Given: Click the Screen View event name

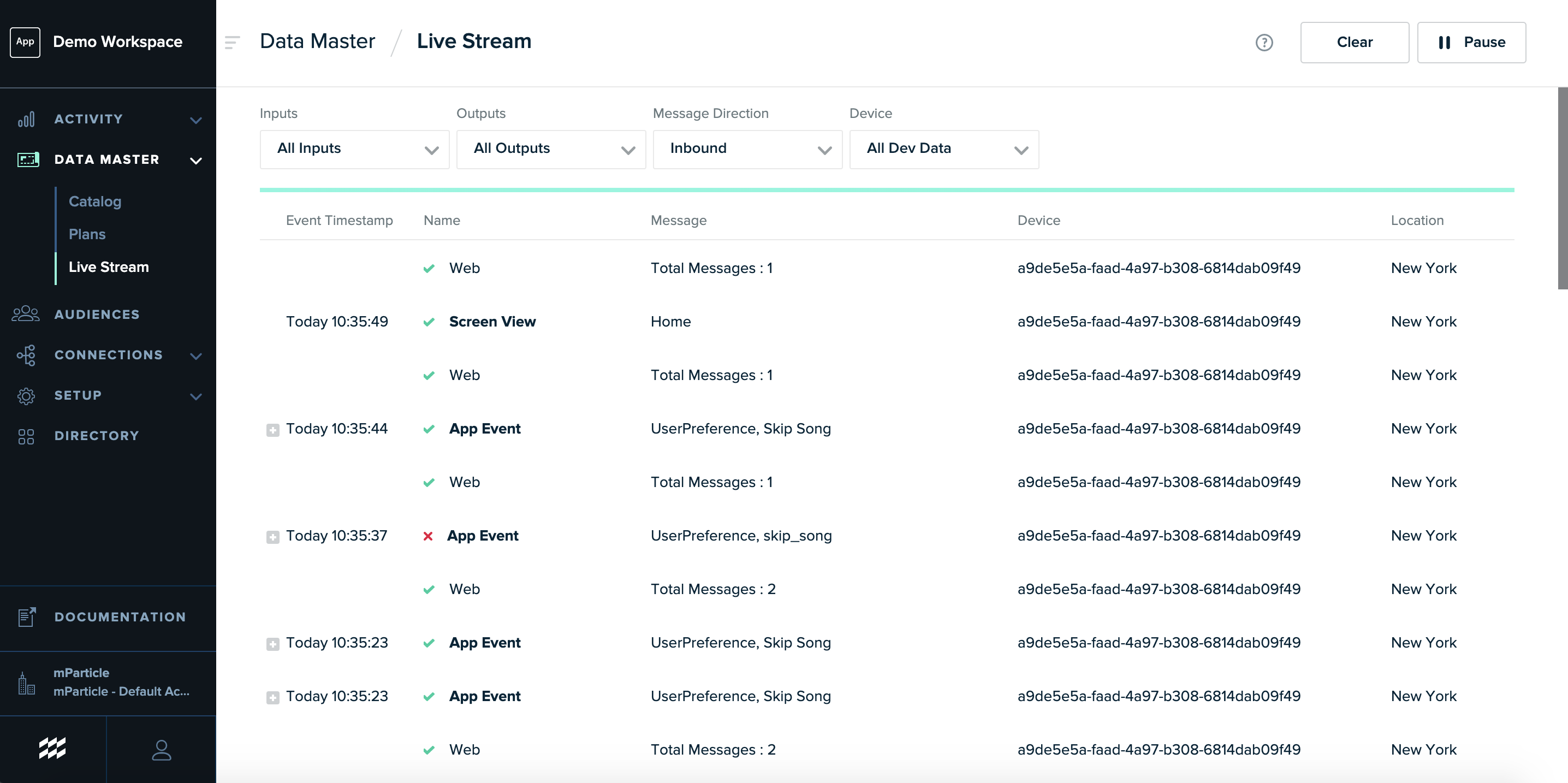Looking at the screenshot, I should [x=492, y=322].
